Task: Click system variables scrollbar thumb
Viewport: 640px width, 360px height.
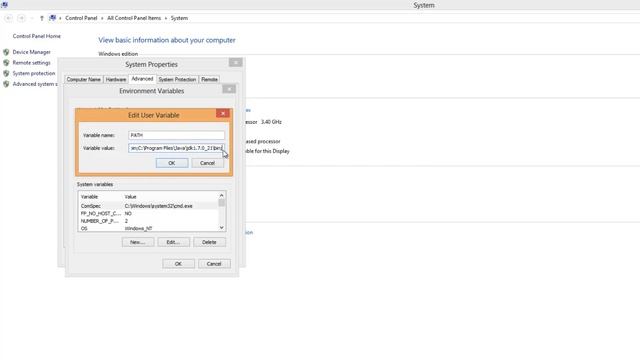Action: click(x=222, y=203)
